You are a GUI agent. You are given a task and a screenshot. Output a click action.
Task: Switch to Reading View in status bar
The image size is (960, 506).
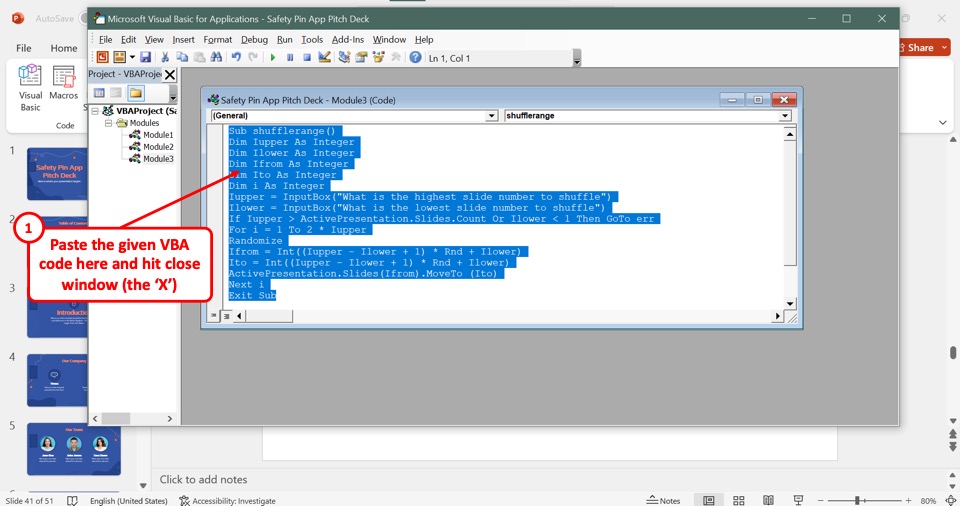tap(768, 500)
